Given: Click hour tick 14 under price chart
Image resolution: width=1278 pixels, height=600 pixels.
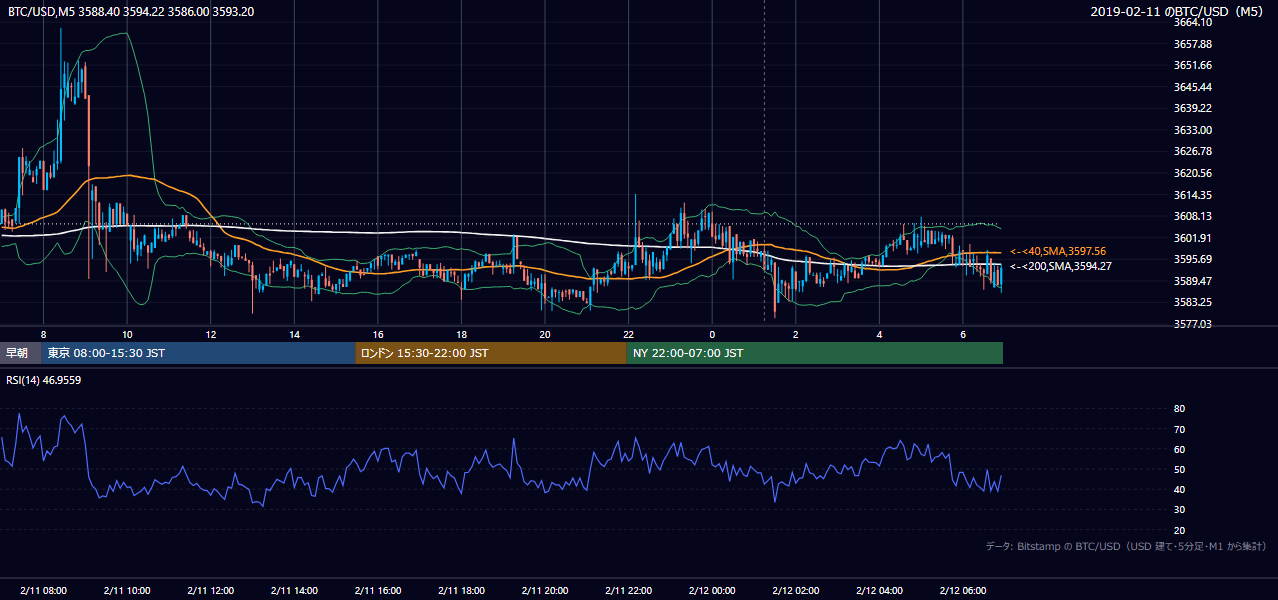Looking at the screenshot, I should point(294,334).
